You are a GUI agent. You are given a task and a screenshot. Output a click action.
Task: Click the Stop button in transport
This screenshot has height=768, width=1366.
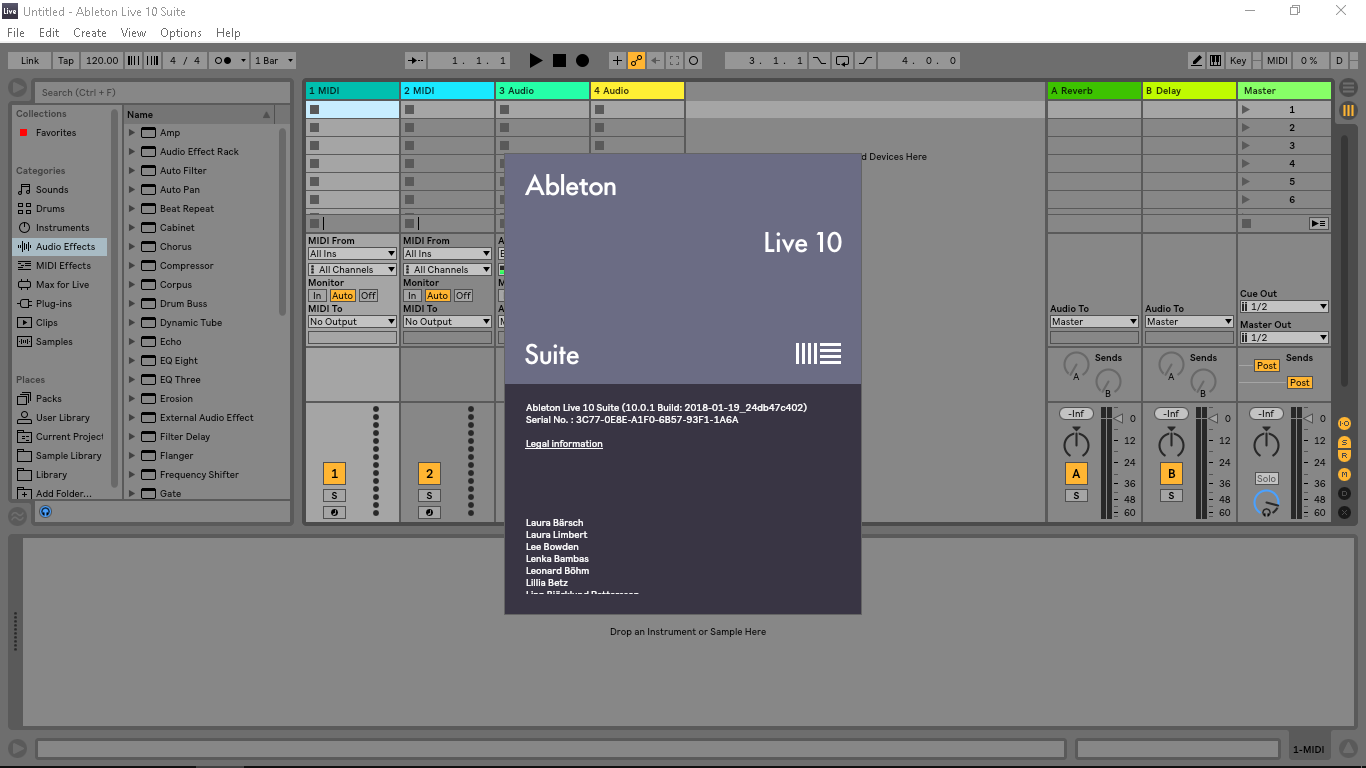(x=559, y=61)
